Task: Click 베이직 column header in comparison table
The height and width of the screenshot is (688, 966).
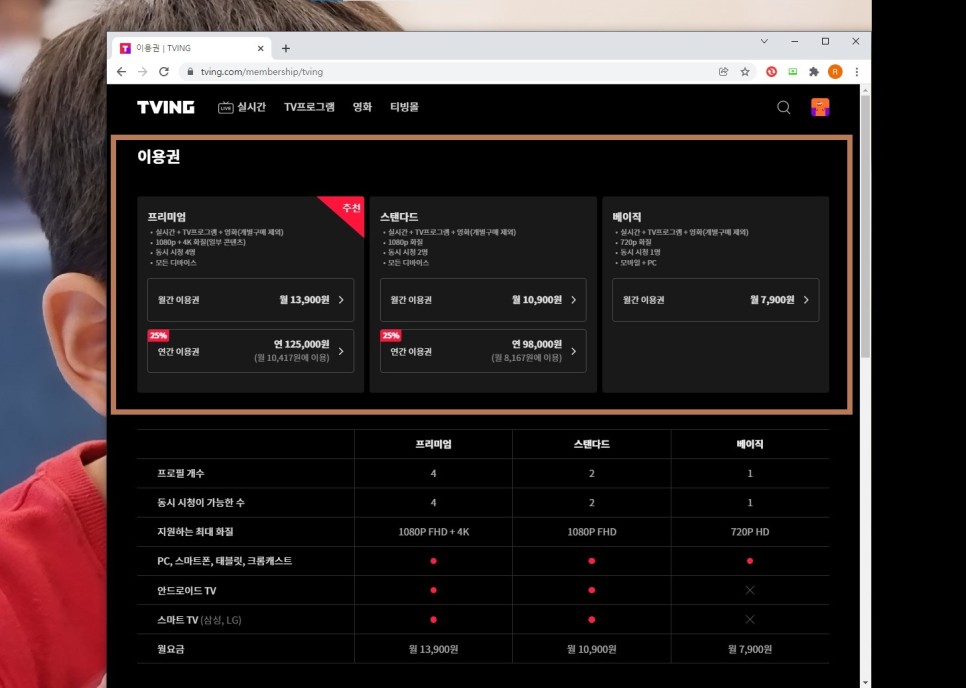Action: pyautogui.click(x=750, y=444)
